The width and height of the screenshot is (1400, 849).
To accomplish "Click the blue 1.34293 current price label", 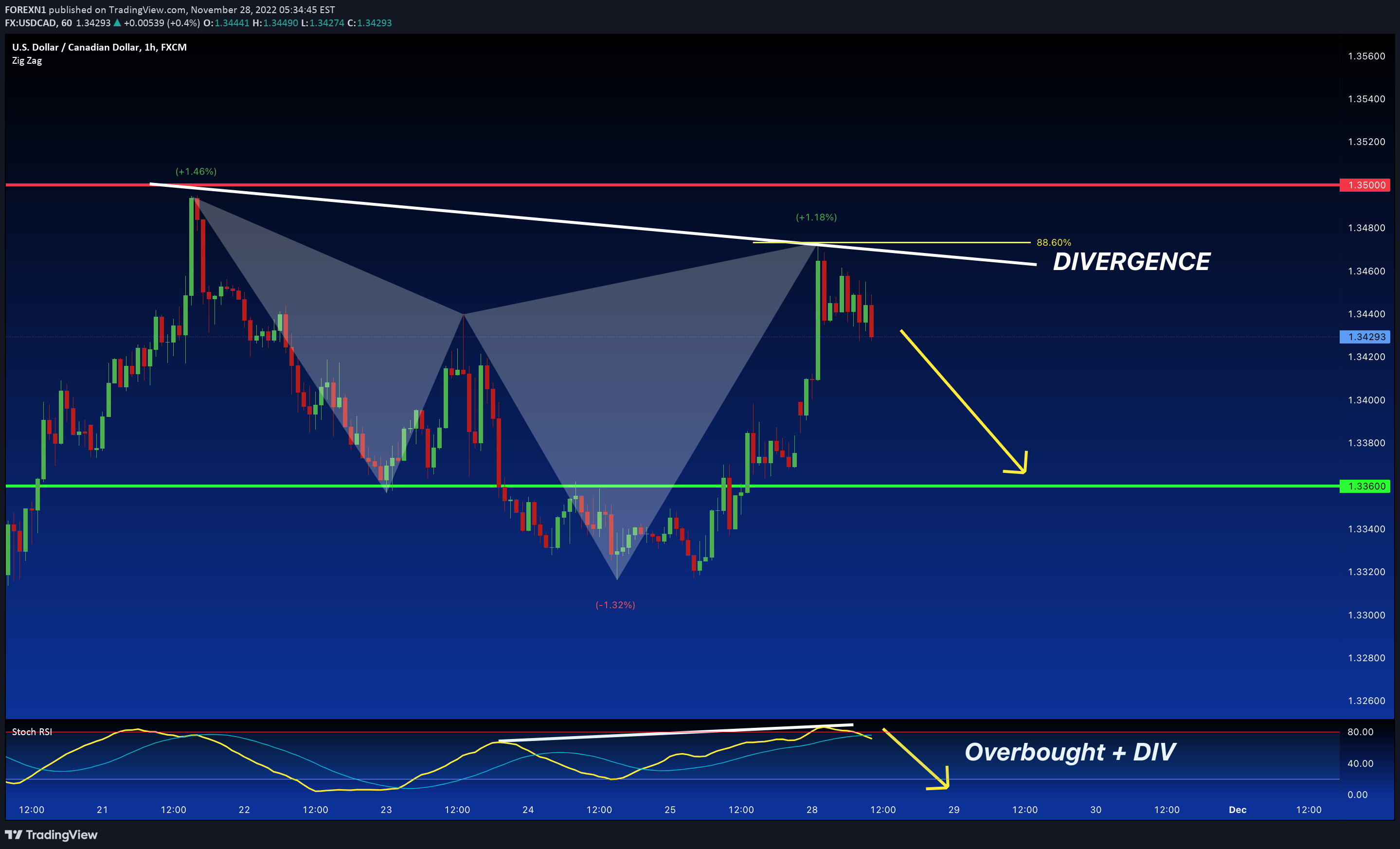I will point(1365,337).
